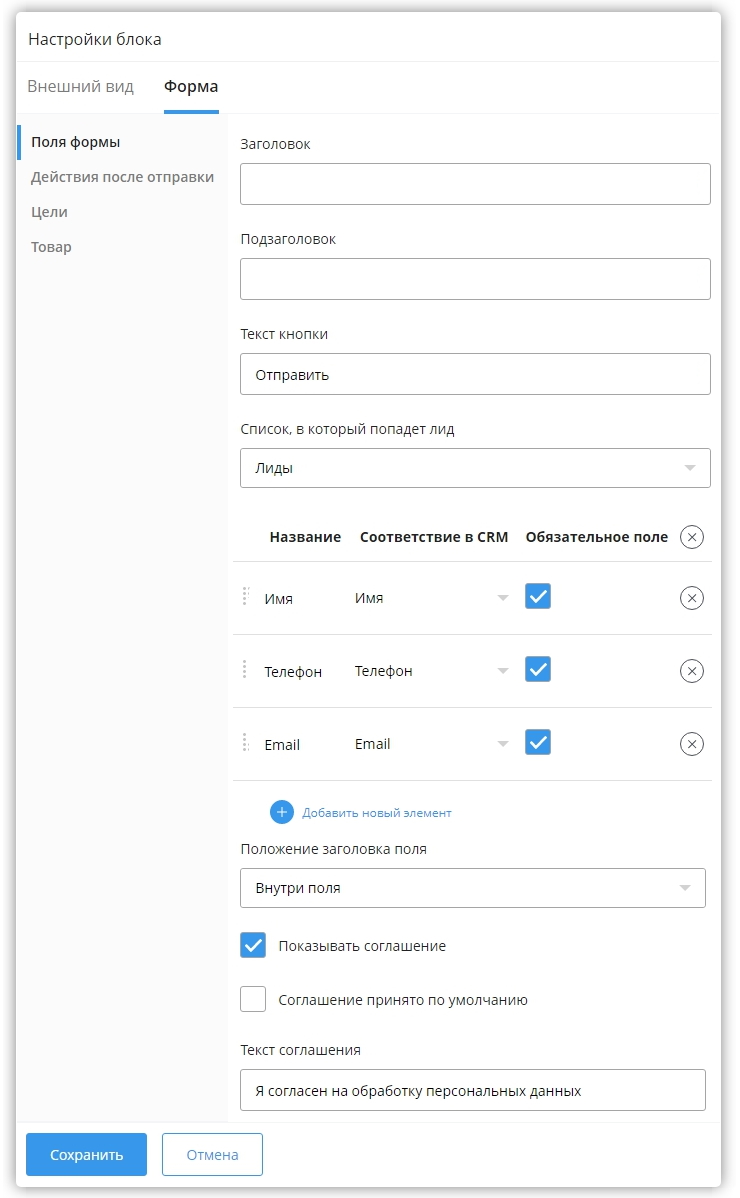Screen dimensions: 740x1198
Task: Uncheck required field for Имя
Action: [x=538, y=597]
